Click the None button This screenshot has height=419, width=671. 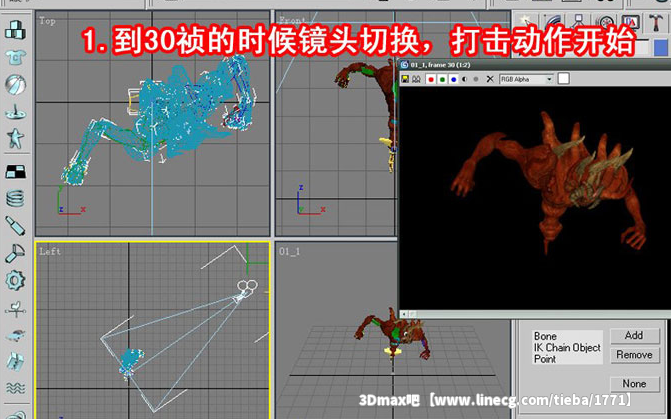click(634, 383)
